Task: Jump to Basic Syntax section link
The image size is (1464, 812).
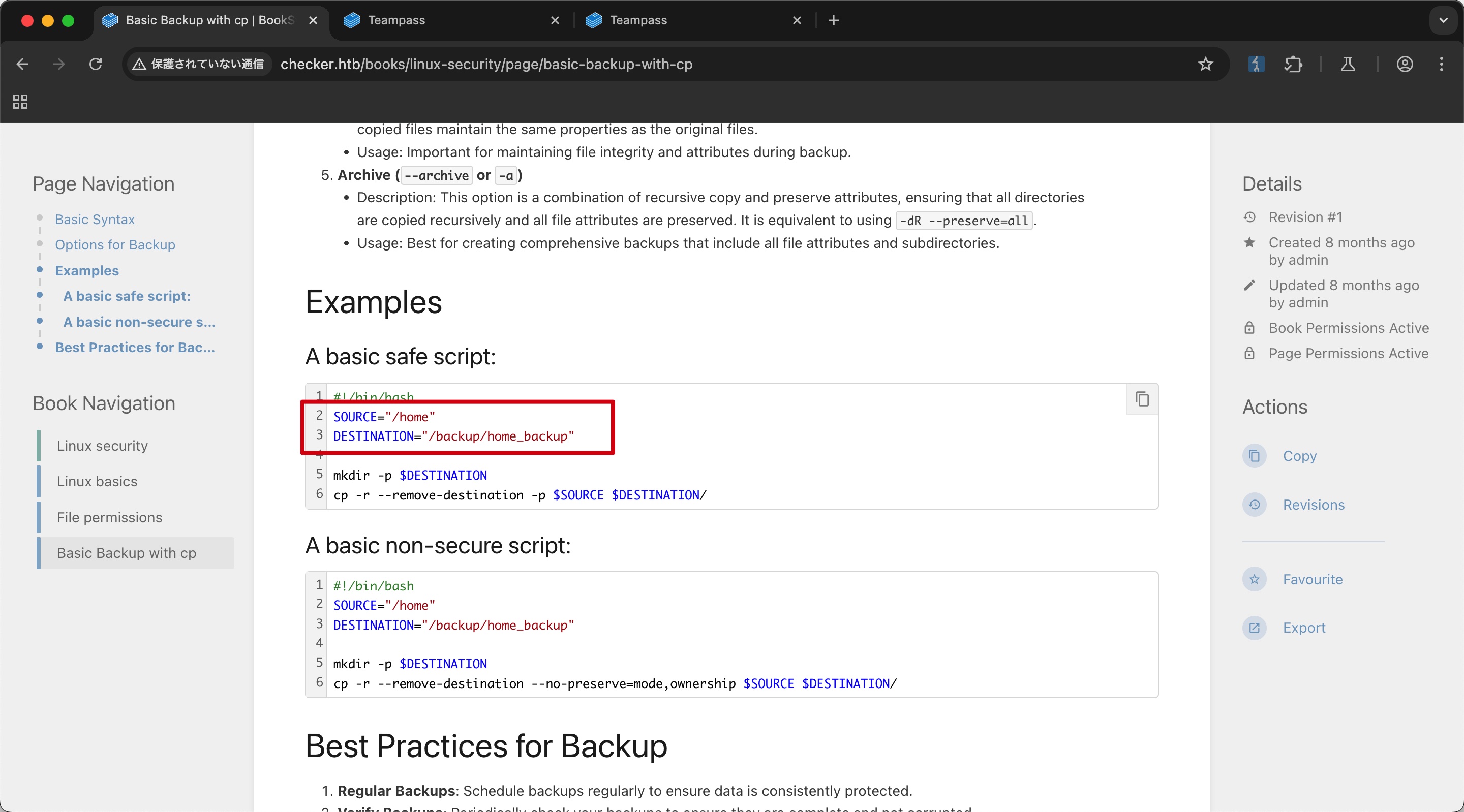Action: pyautogui.click(x=95, y=220)
